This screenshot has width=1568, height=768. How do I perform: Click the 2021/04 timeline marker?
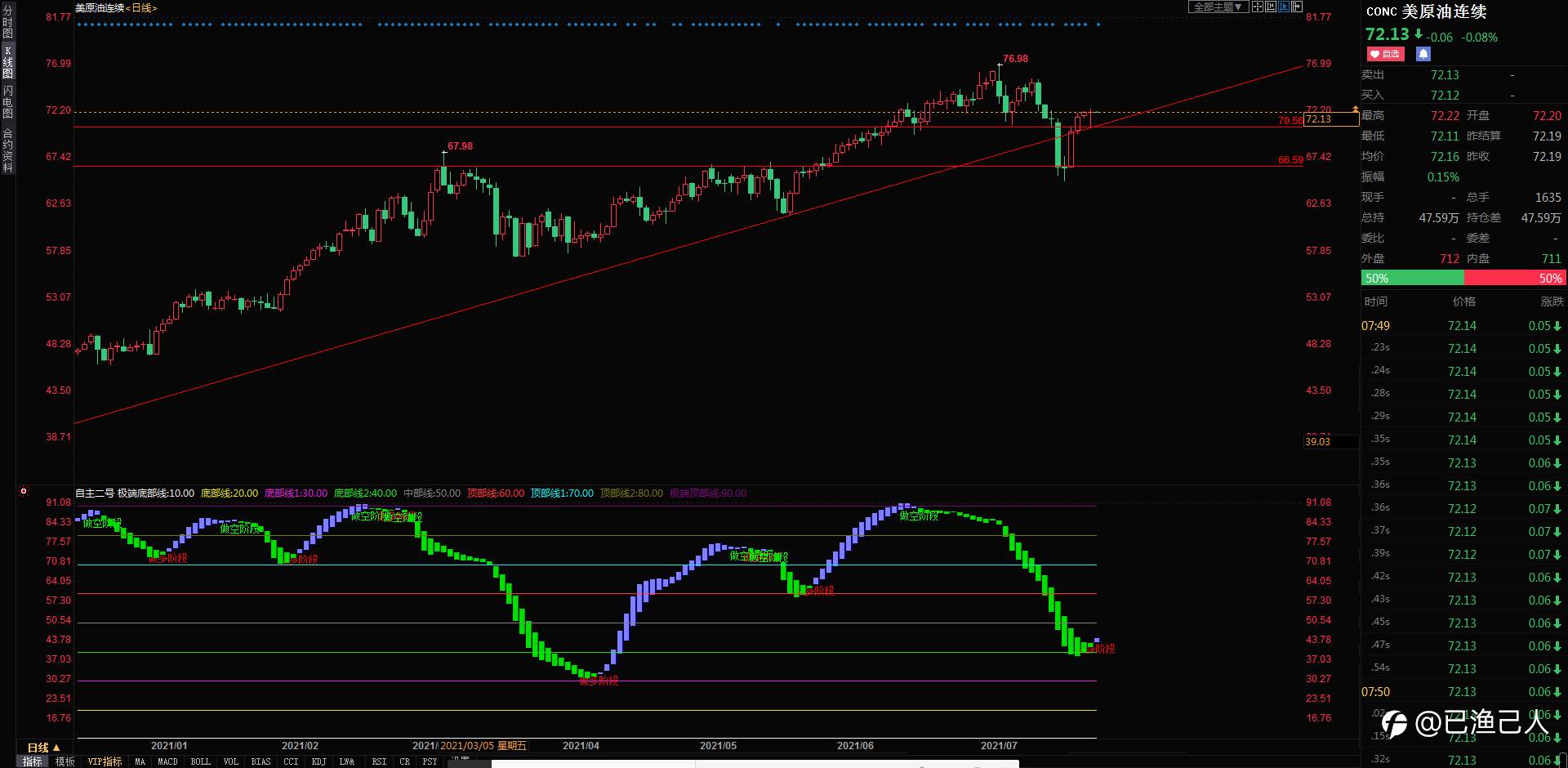581,746
